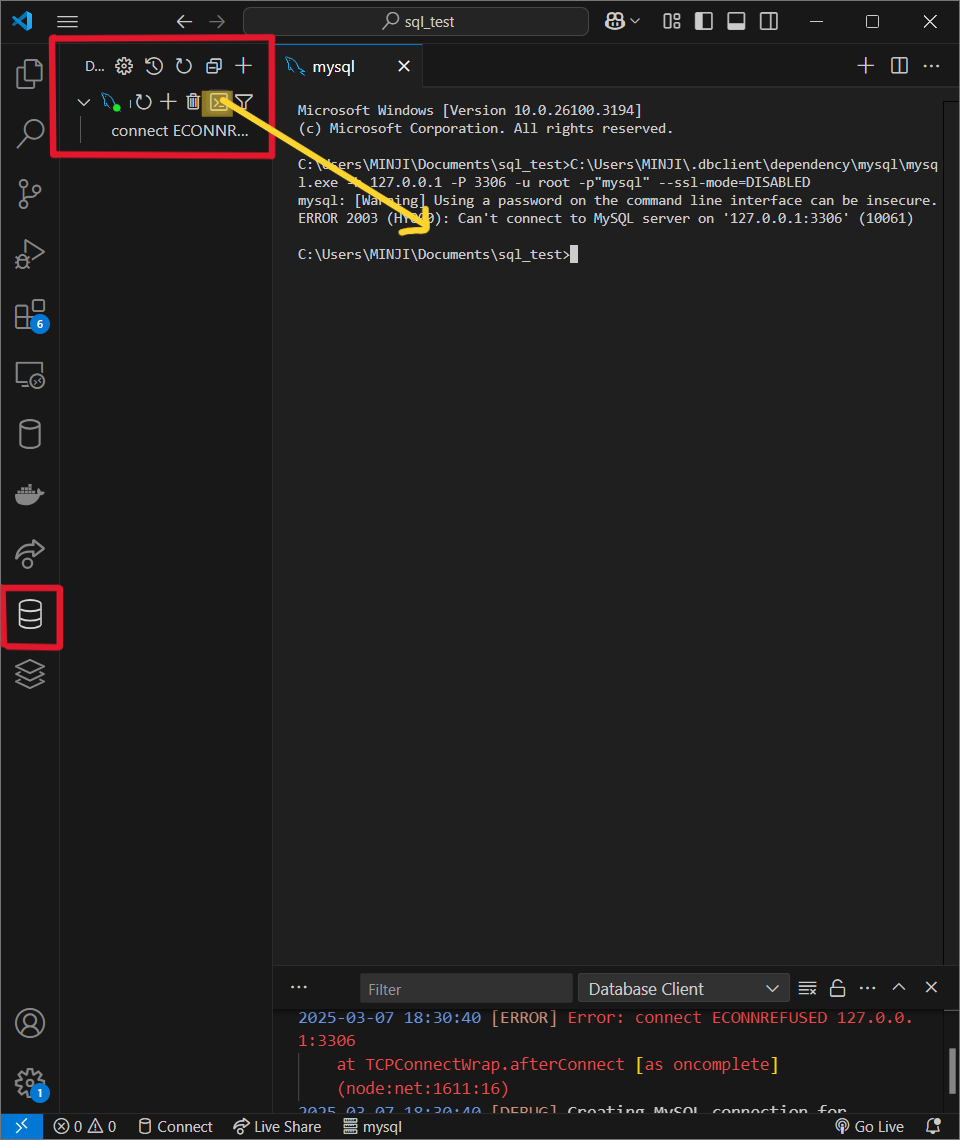Refresh the database panel header

pos(184,66)
